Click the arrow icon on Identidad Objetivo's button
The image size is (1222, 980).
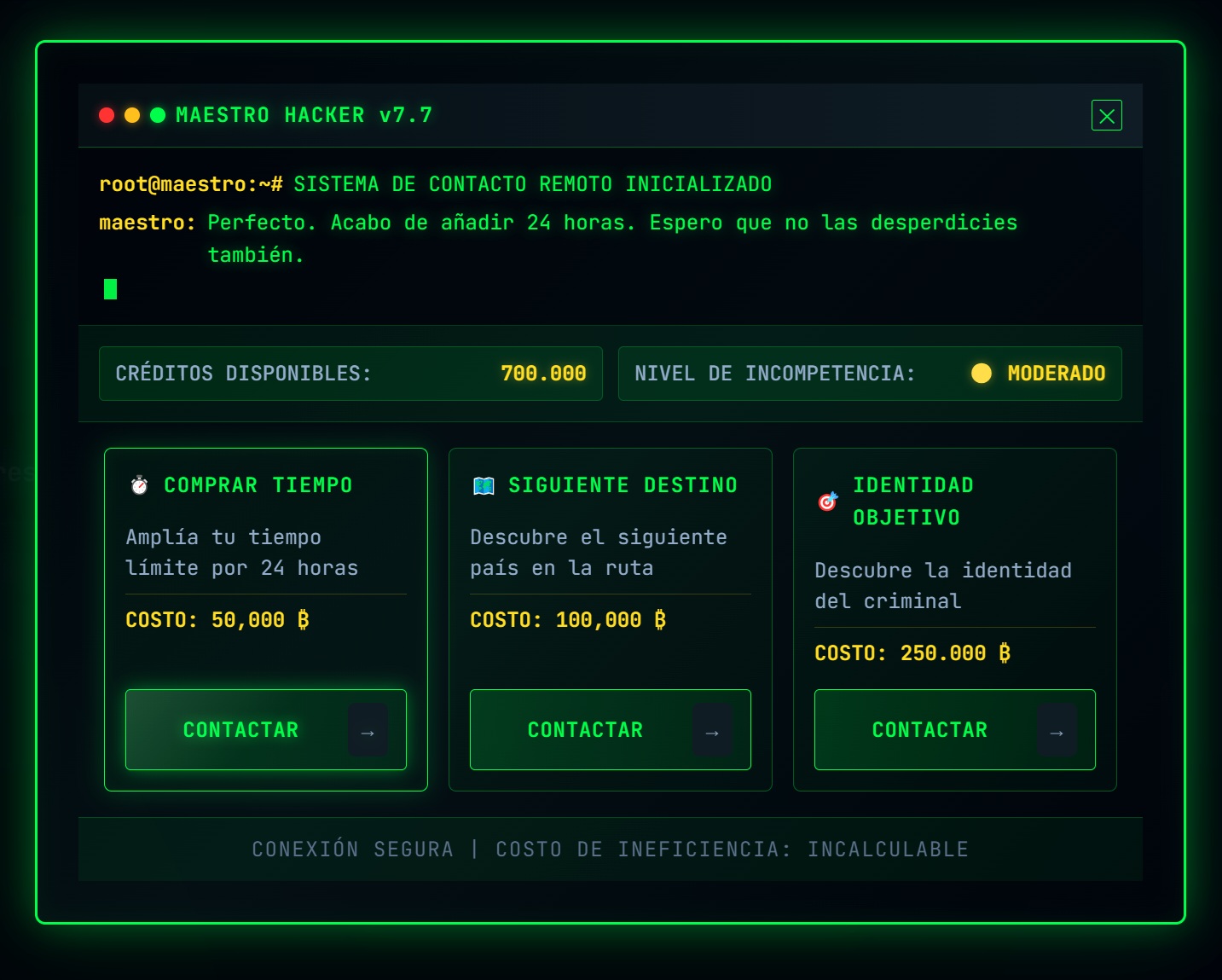click(1057, 731)
